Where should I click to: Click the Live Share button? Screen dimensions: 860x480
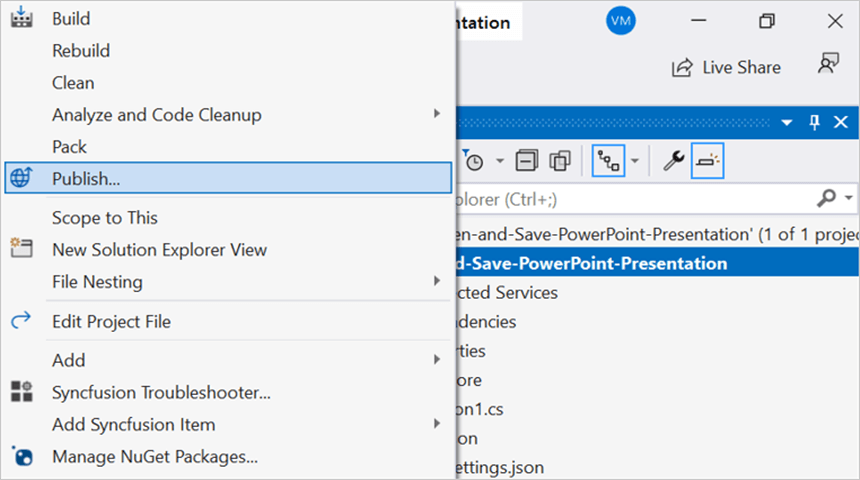point(726,67)
